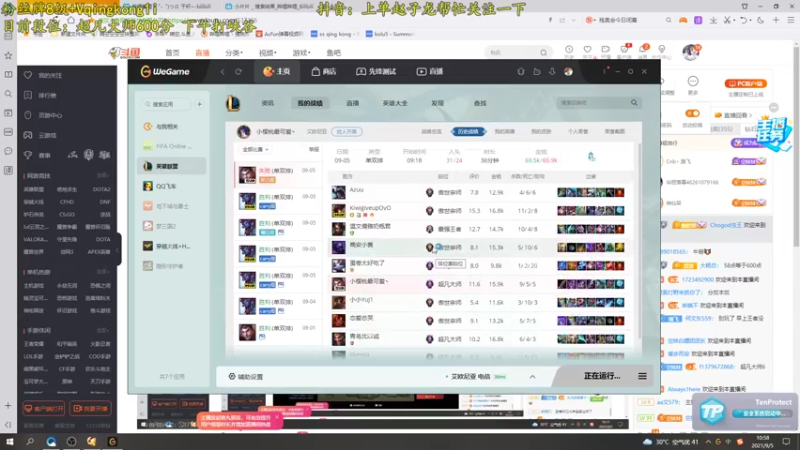Open 辅助设置 helper settings
This screenshot has width=800, height=450.
pyautogui.click(x=246, y=377)
